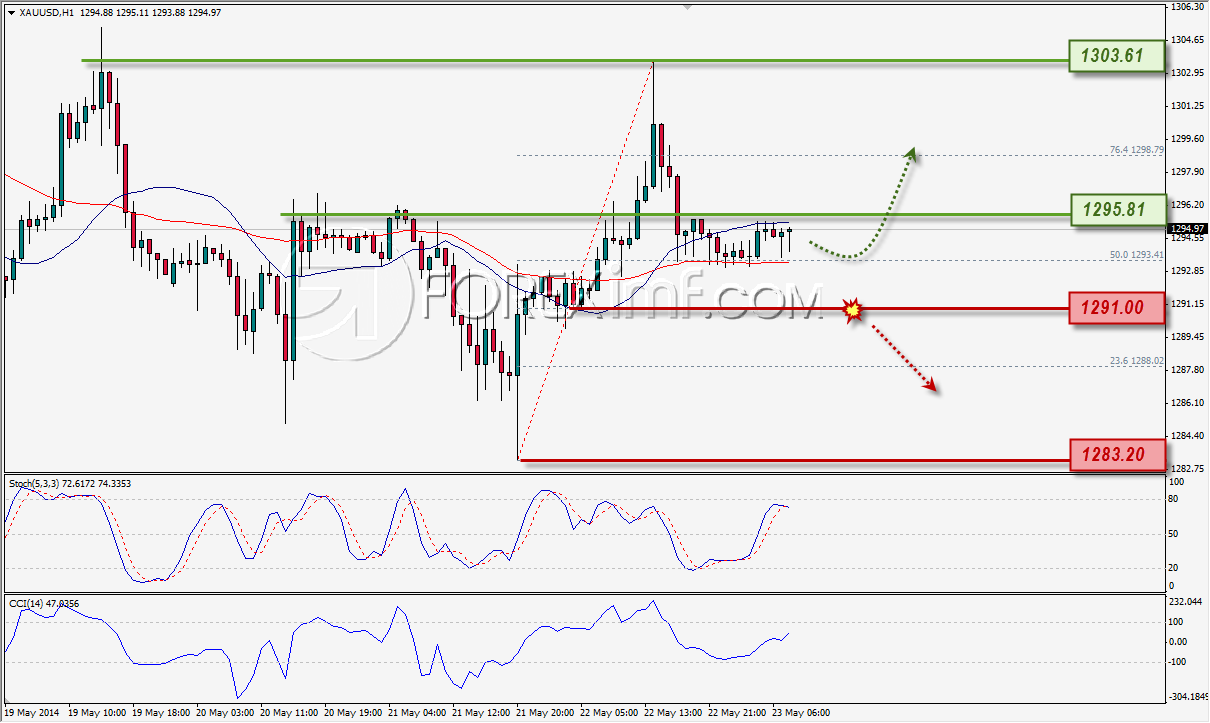This screenshot has height=723, width=1210.
Task: Click the explosion marker at 1291.00 line
Action: coord(853,310)
